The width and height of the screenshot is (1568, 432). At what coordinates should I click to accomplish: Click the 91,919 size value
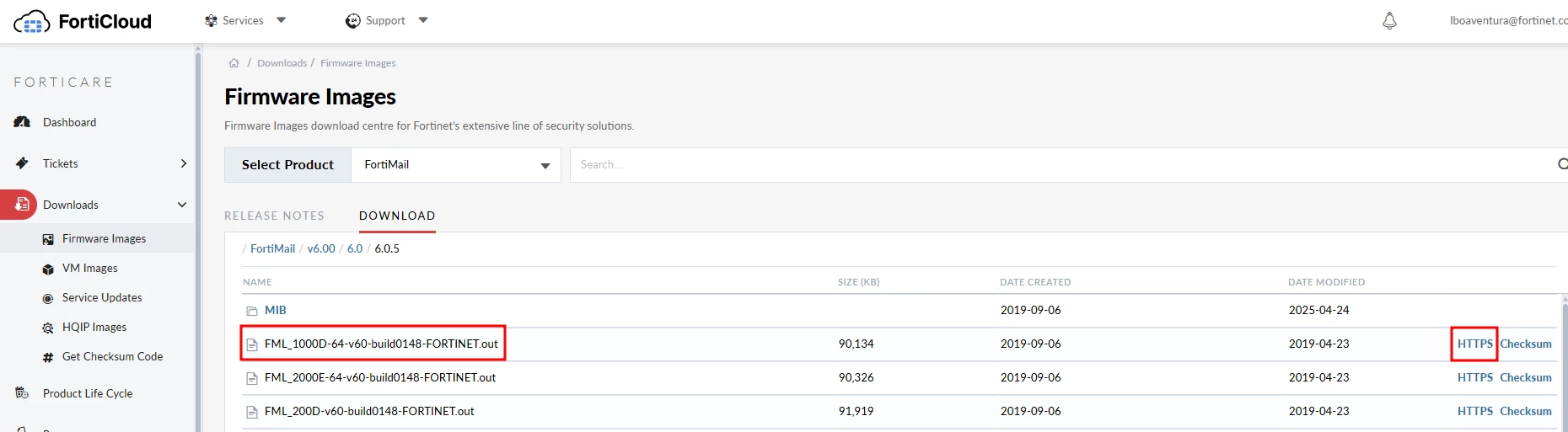click(856, 411)
